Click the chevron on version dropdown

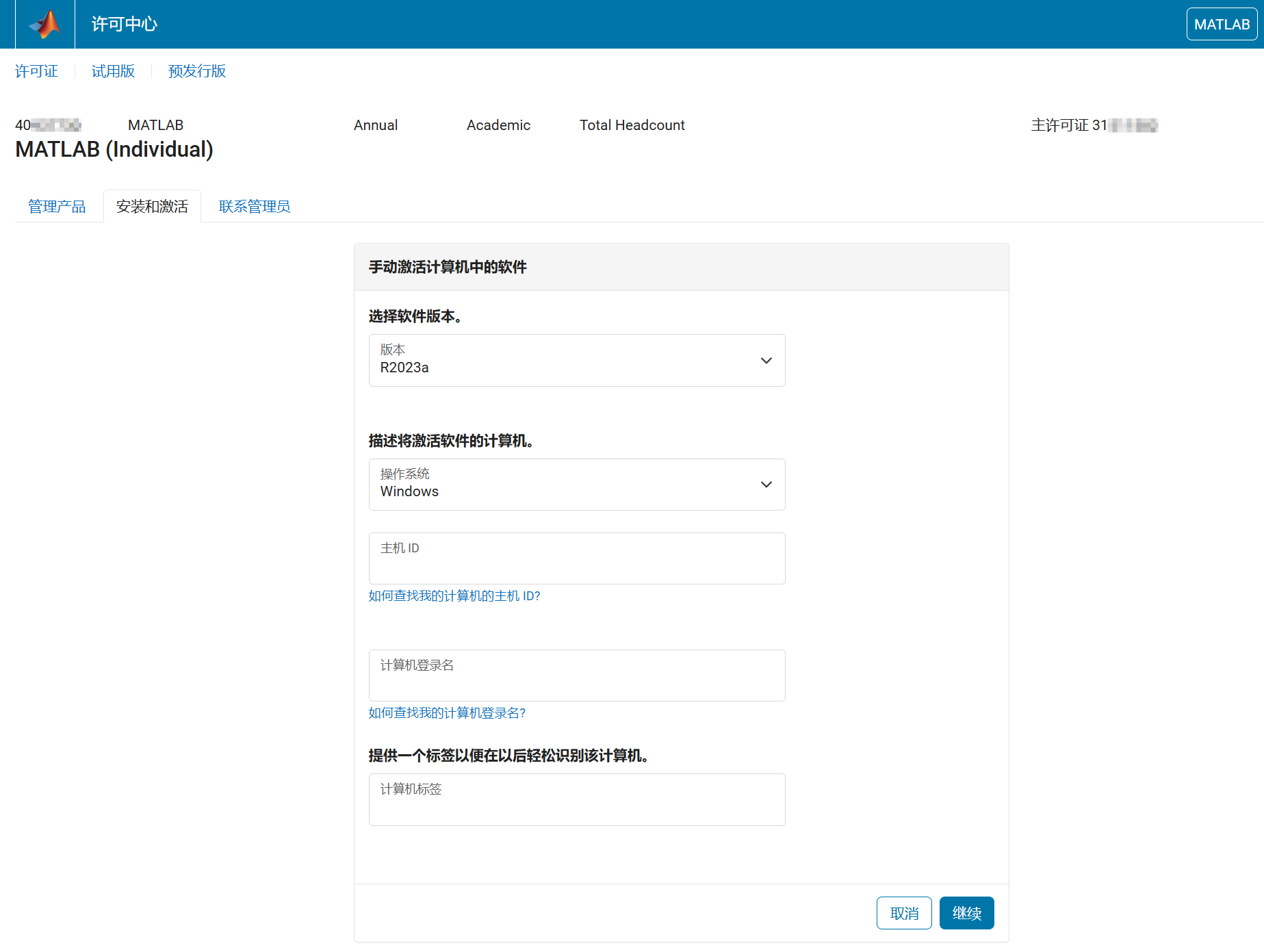(x=766, y=361)
